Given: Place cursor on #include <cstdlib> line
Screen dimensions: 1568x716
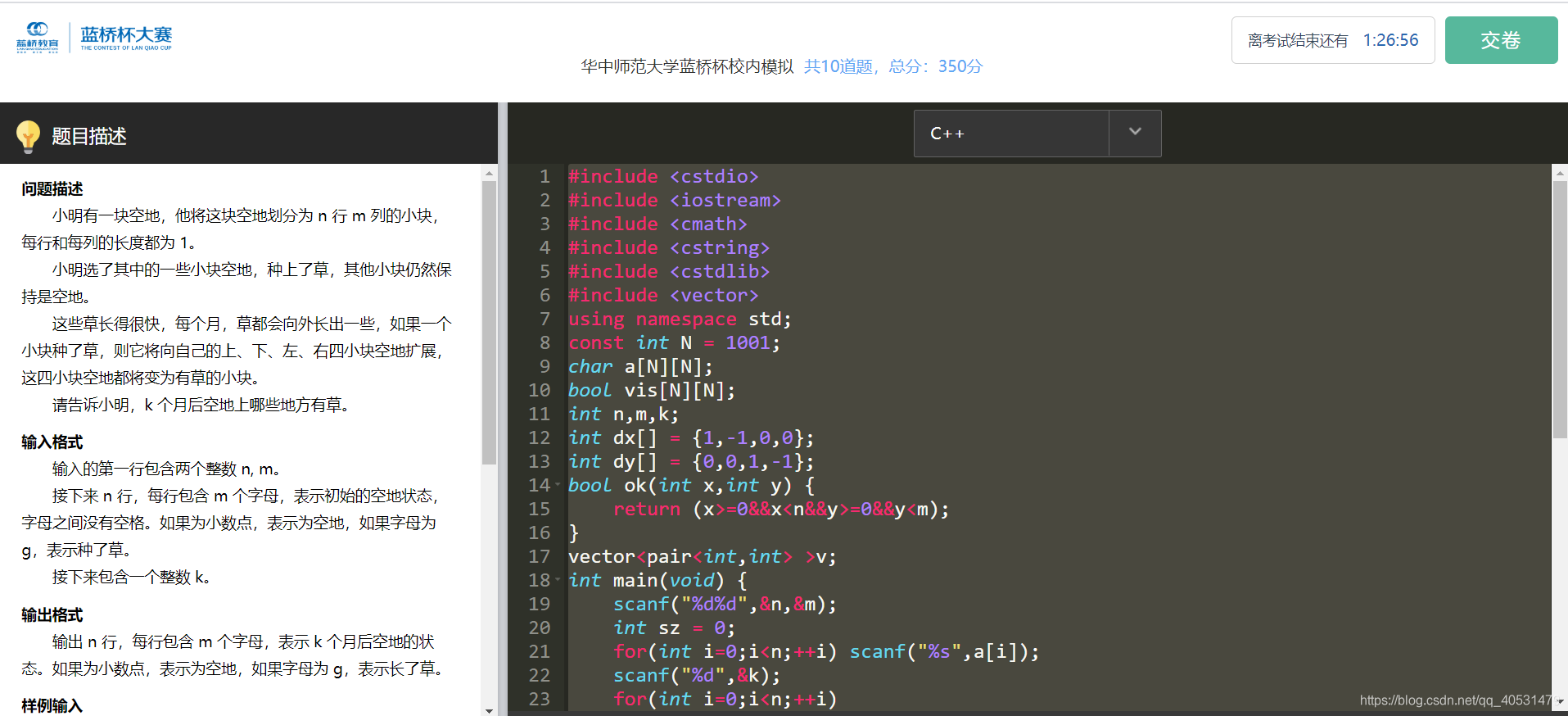Looking at the screenshot, I should [x=669, y=271].
